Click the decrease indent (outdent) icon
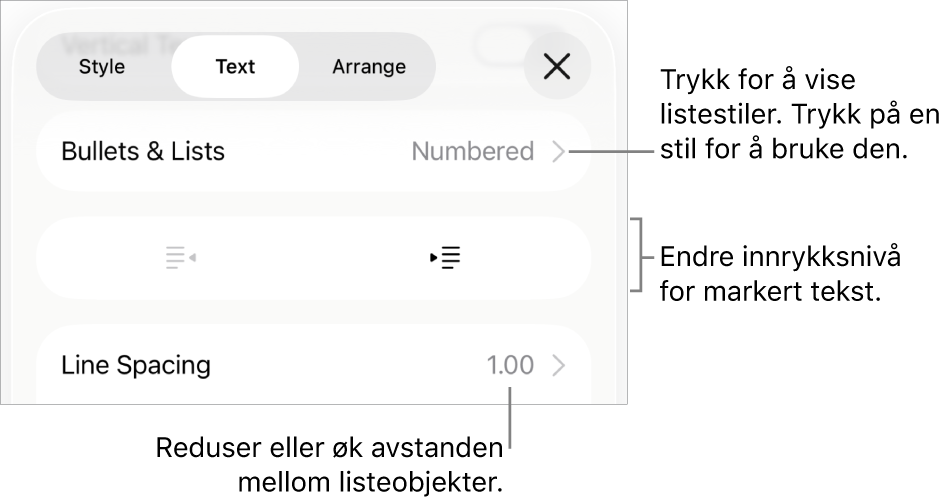This screenshot has width=950, height=500. pyautogui.click(x=180, y=258)
